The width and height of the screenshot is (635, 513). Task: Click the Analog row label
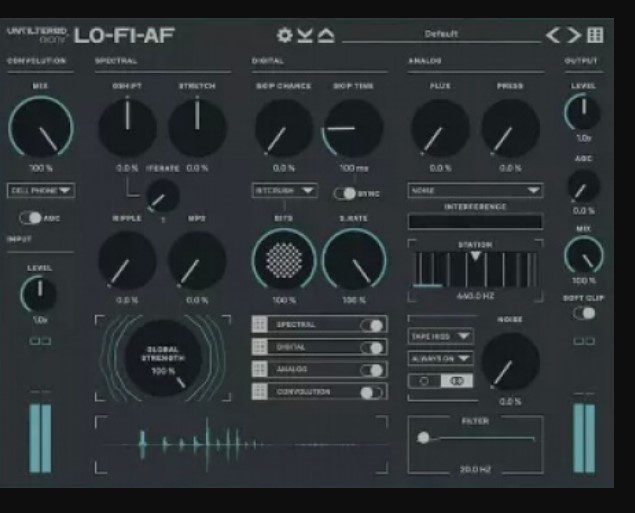(x=292, y=370)
